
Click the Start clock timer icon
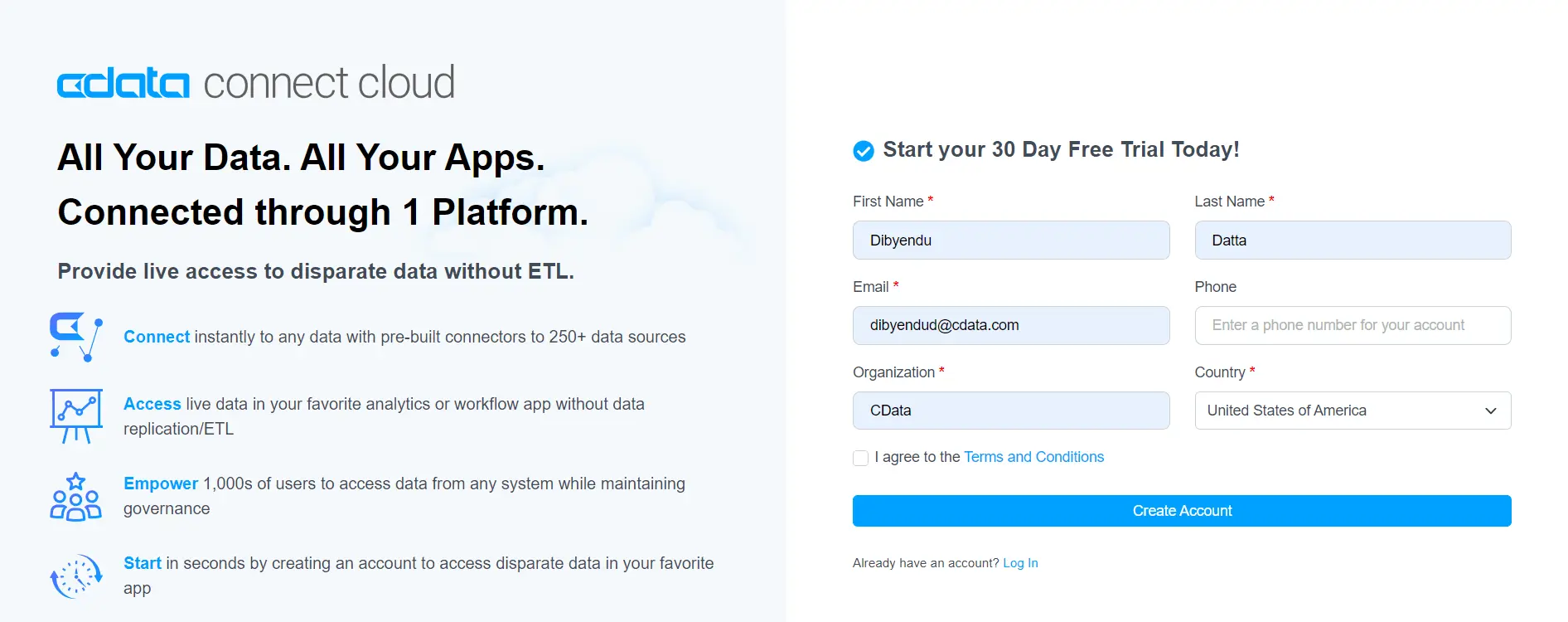(x=75, y=576)
